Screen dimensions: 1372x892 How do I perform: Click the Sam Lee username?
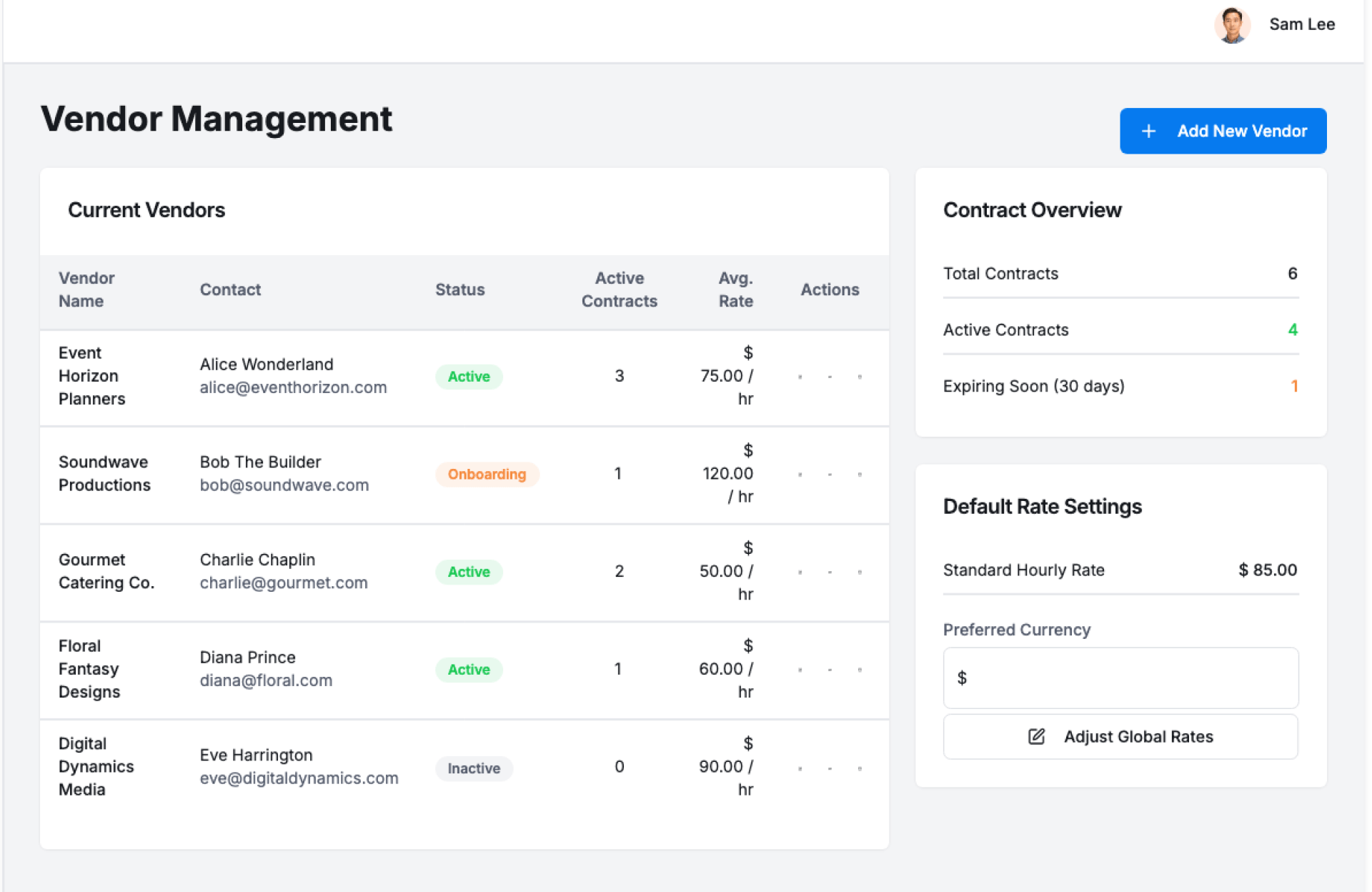coord(1301,24)
